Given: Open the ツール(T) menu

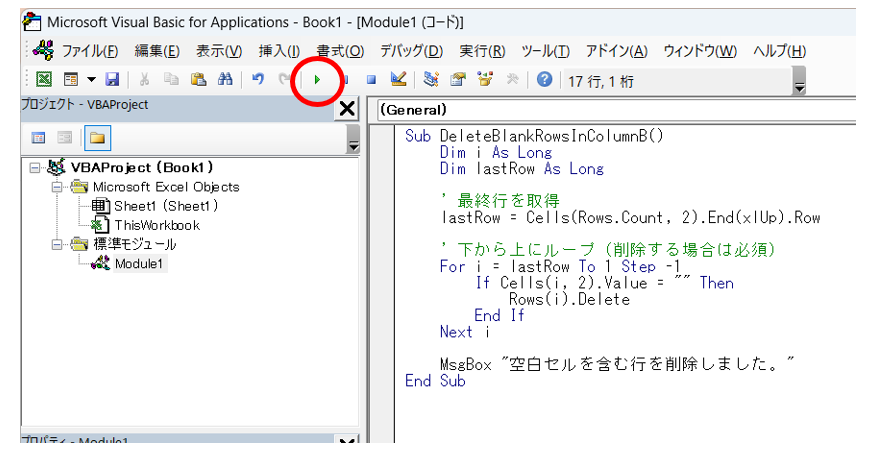Looking at the screenshot, I should click(546, 51).
